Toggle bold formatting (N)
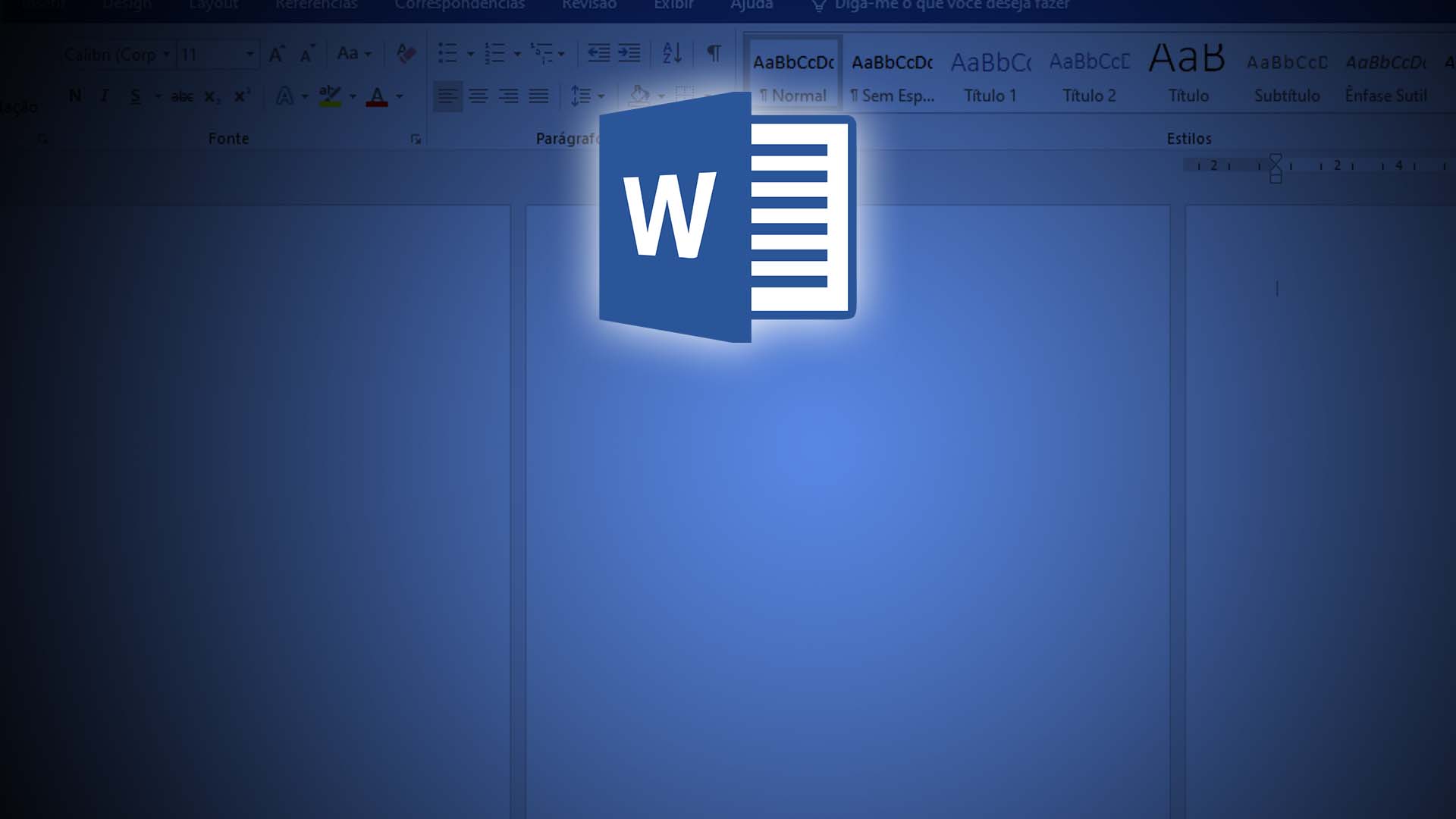1456x819 pixels. point(75,96)
